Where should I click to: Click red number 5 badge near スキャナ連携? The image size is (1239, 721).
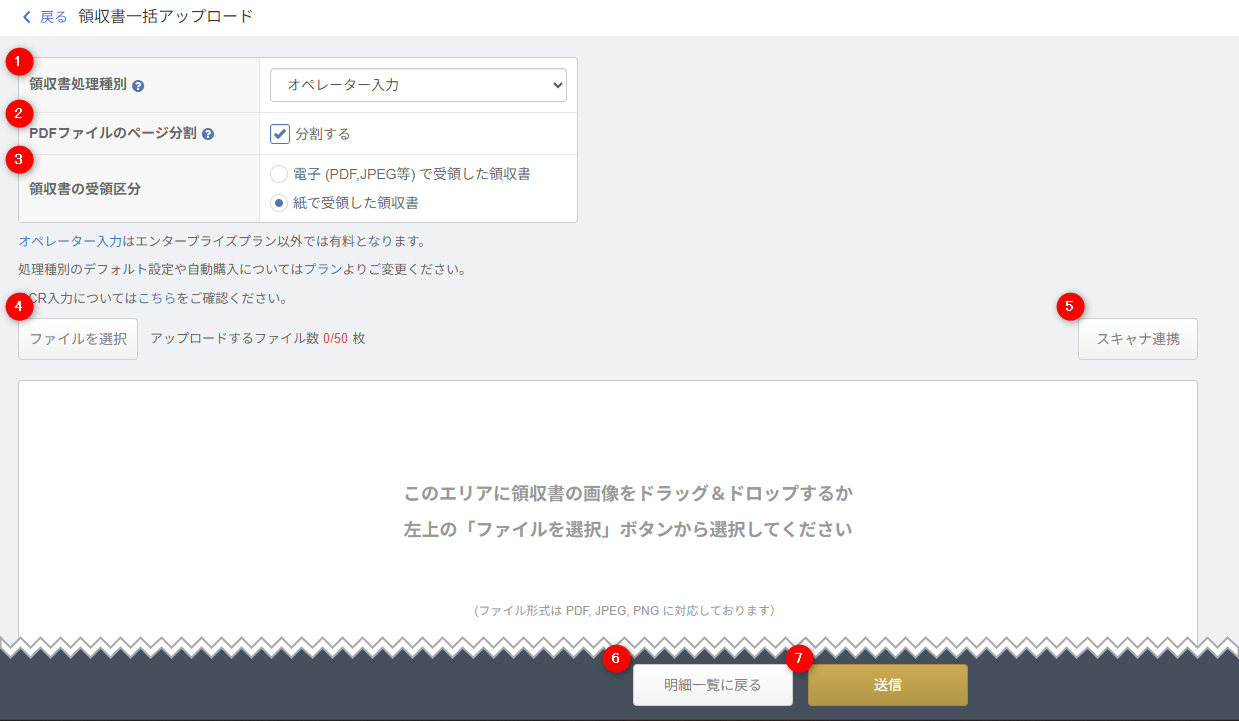1070,307
